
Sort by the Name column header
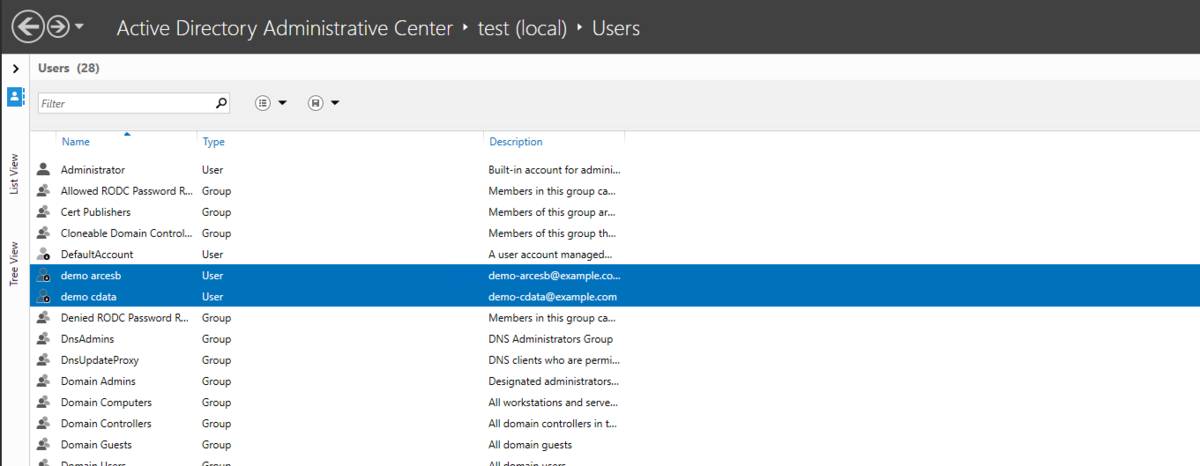coord(76,142)
